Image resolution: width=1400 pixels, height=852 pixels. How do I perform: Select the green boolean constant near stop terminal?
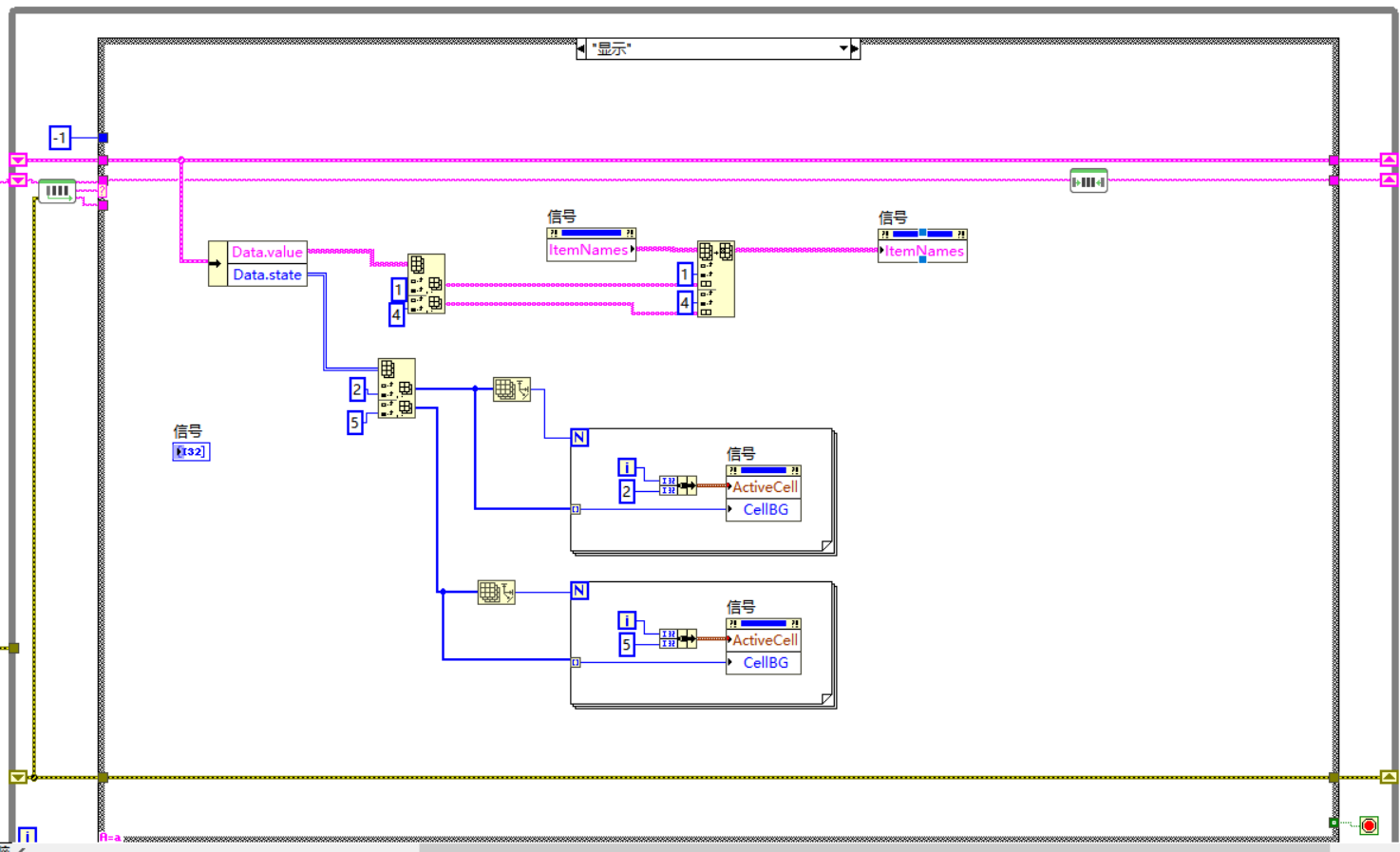(x=1334, y=823)
